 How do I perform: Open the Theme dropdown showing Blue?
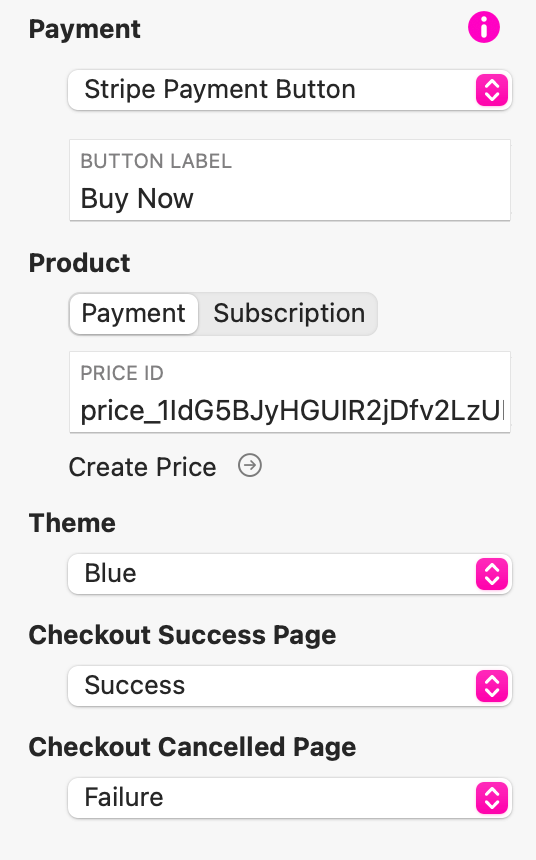[x=290, y=574]
